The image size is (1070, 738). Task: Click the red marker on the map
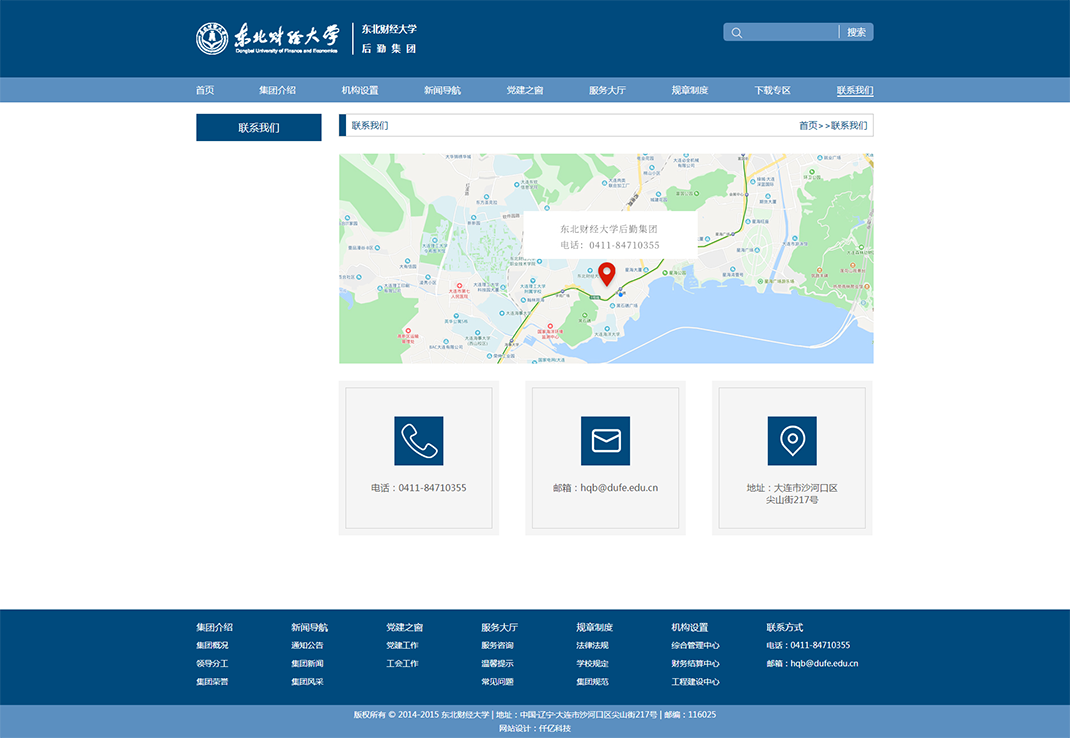(x=606, y=273)
